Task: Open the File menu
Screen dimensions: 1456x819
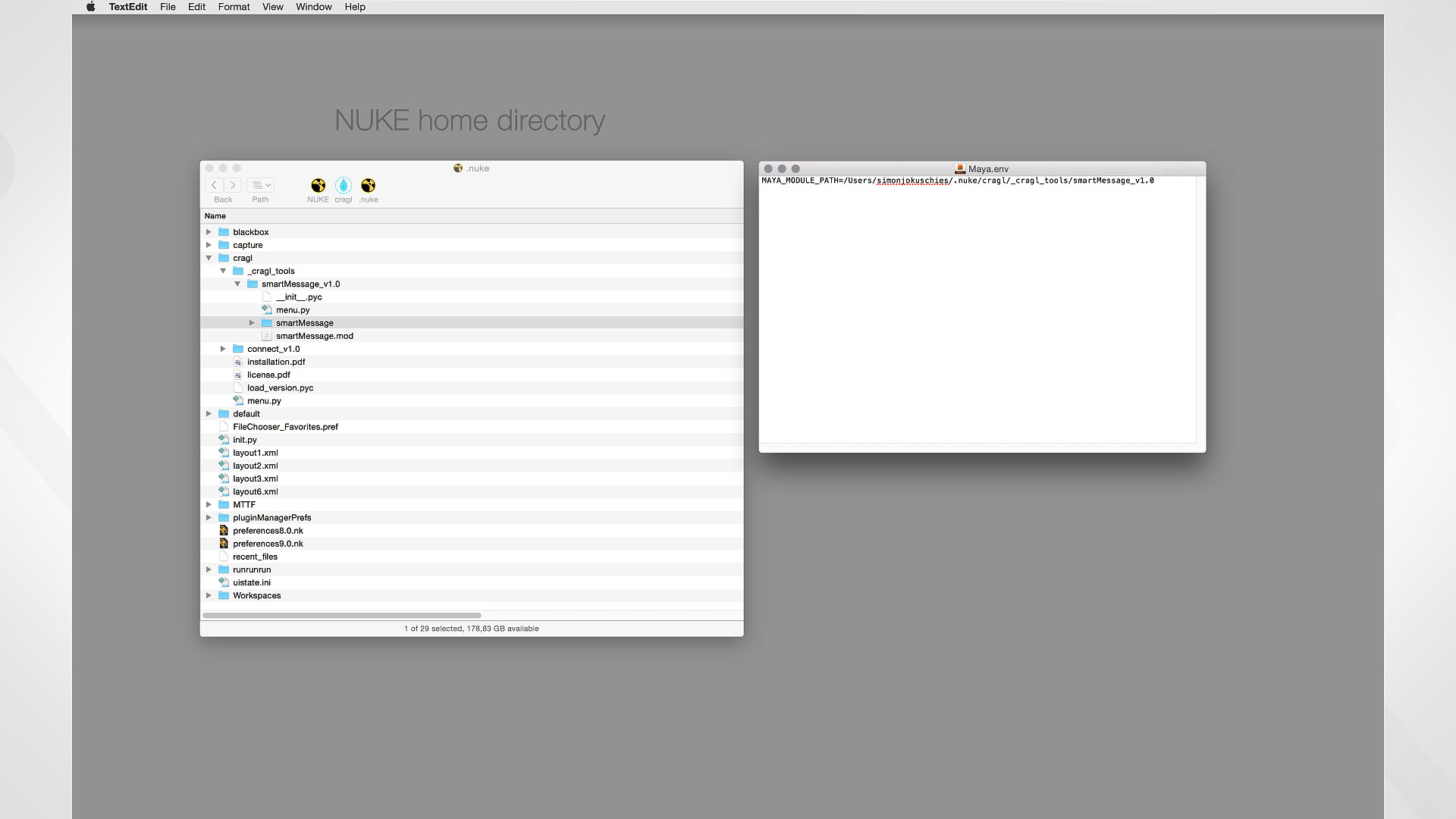Action: [x=168, y=7]
